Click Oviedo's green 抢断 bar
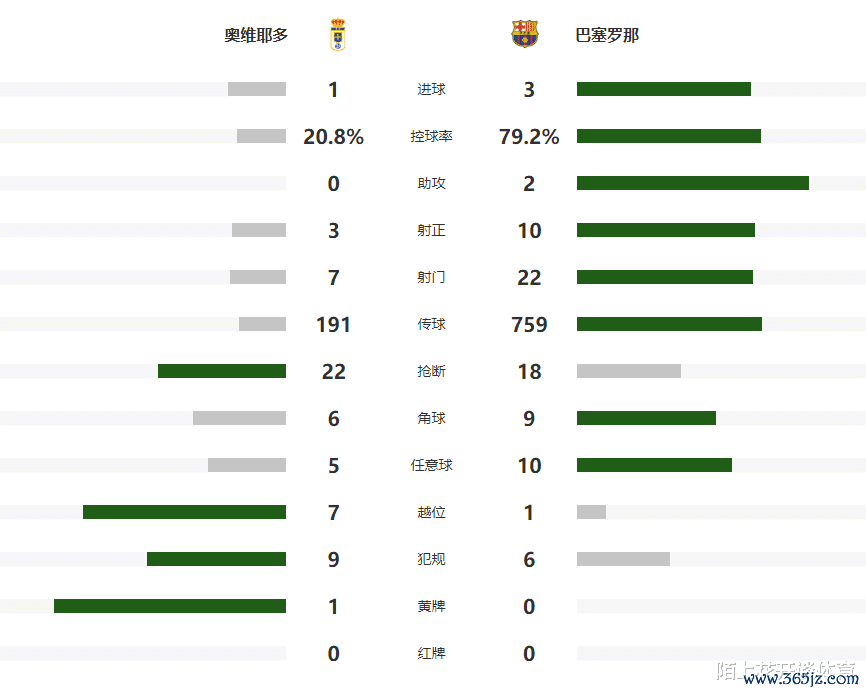The image size is (866, 694). coord(222,371)
